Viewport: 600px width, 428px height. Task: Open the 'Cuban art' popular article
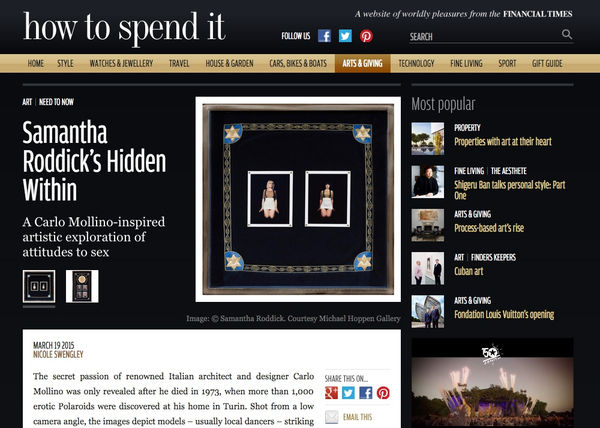(x=468, y=271)
